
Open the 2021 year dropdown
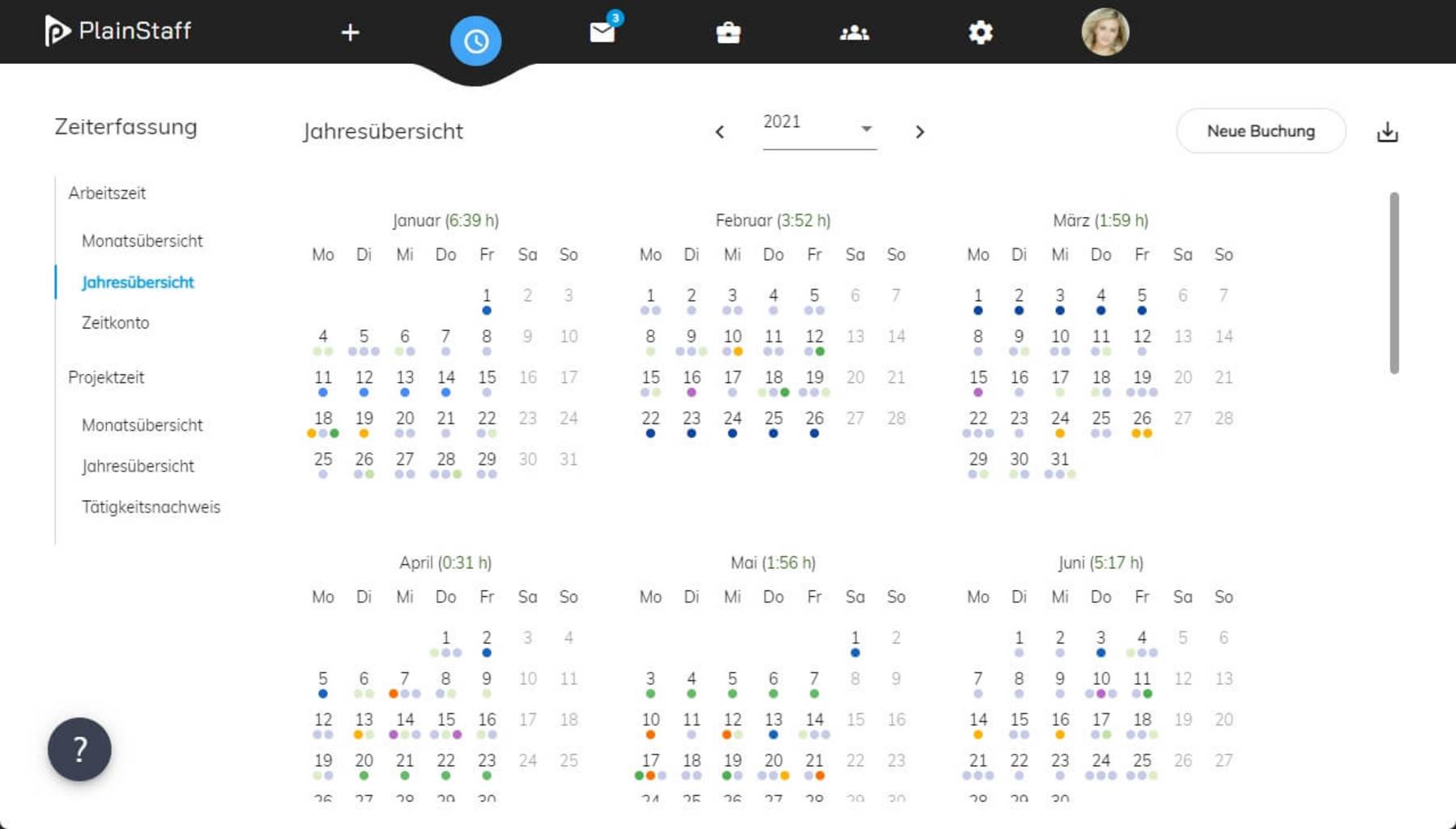[x=819, y=128]
